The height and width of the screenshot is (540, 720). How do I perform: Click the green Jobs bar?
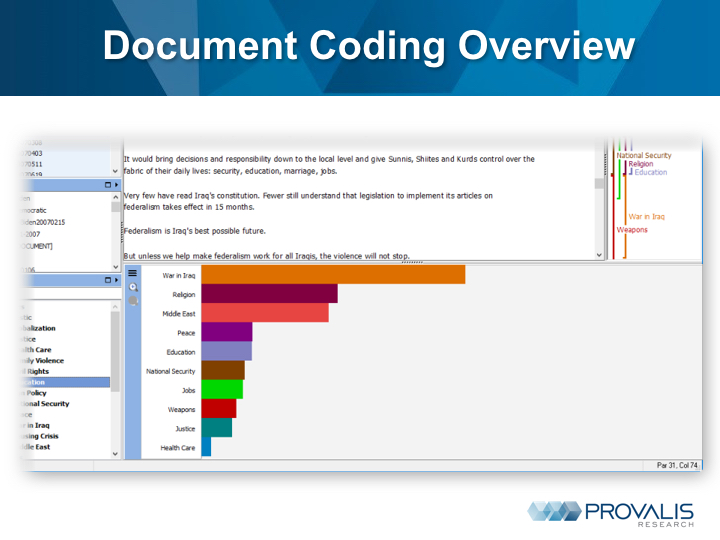(x=222, y=389)
